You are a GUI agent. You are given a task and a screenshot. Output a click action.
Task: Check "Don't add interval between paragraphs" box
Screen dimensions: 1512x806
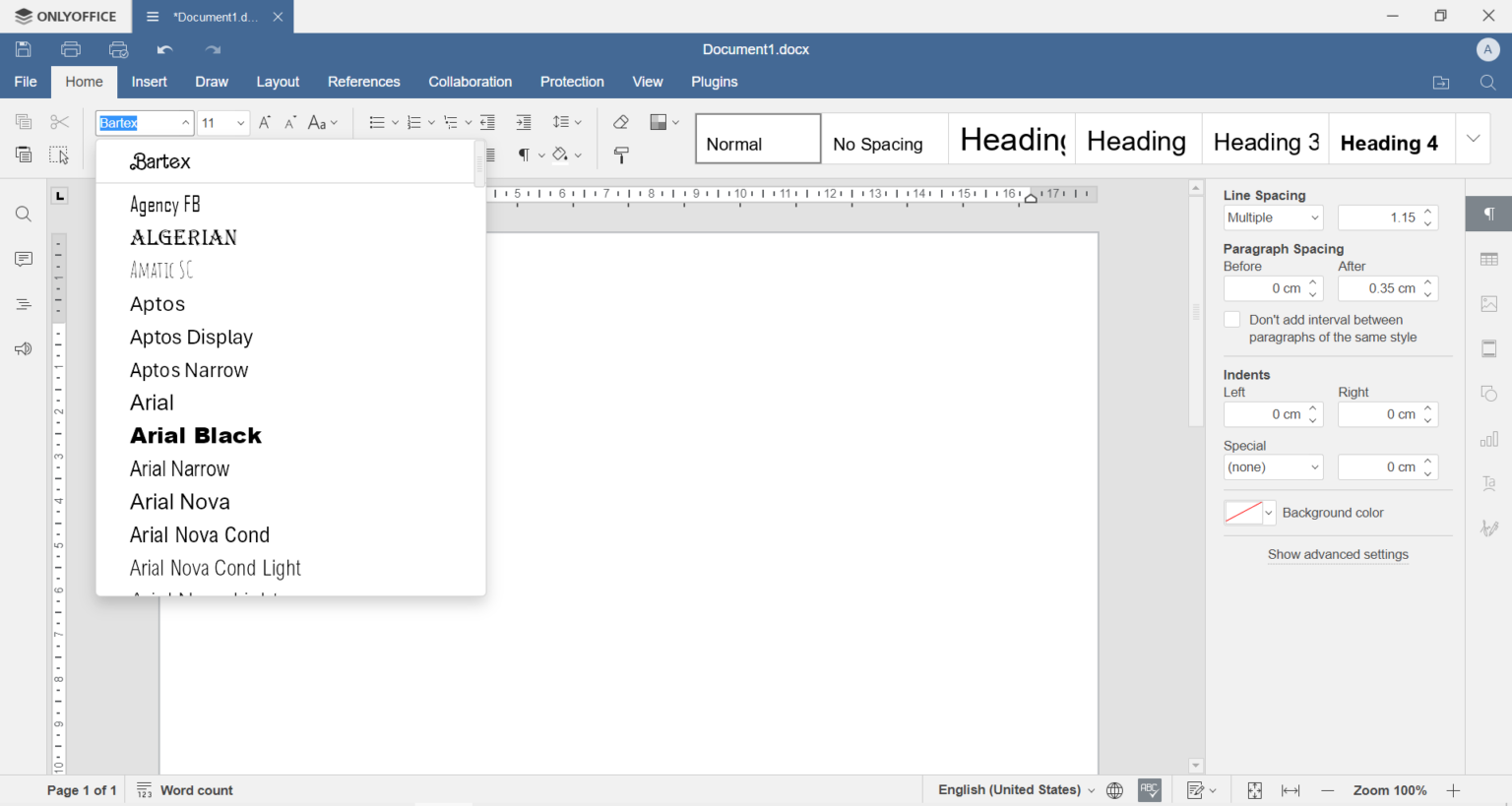tap(1231, 320)
